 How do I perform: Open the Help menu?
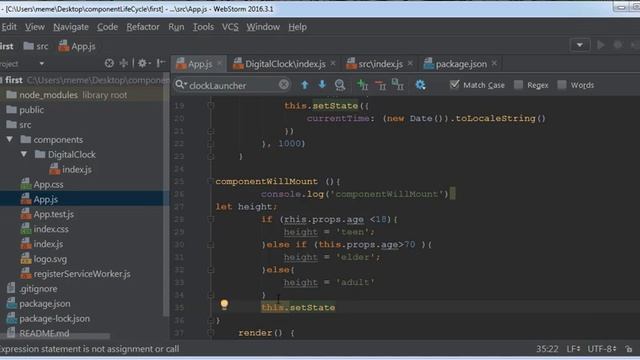298,27
